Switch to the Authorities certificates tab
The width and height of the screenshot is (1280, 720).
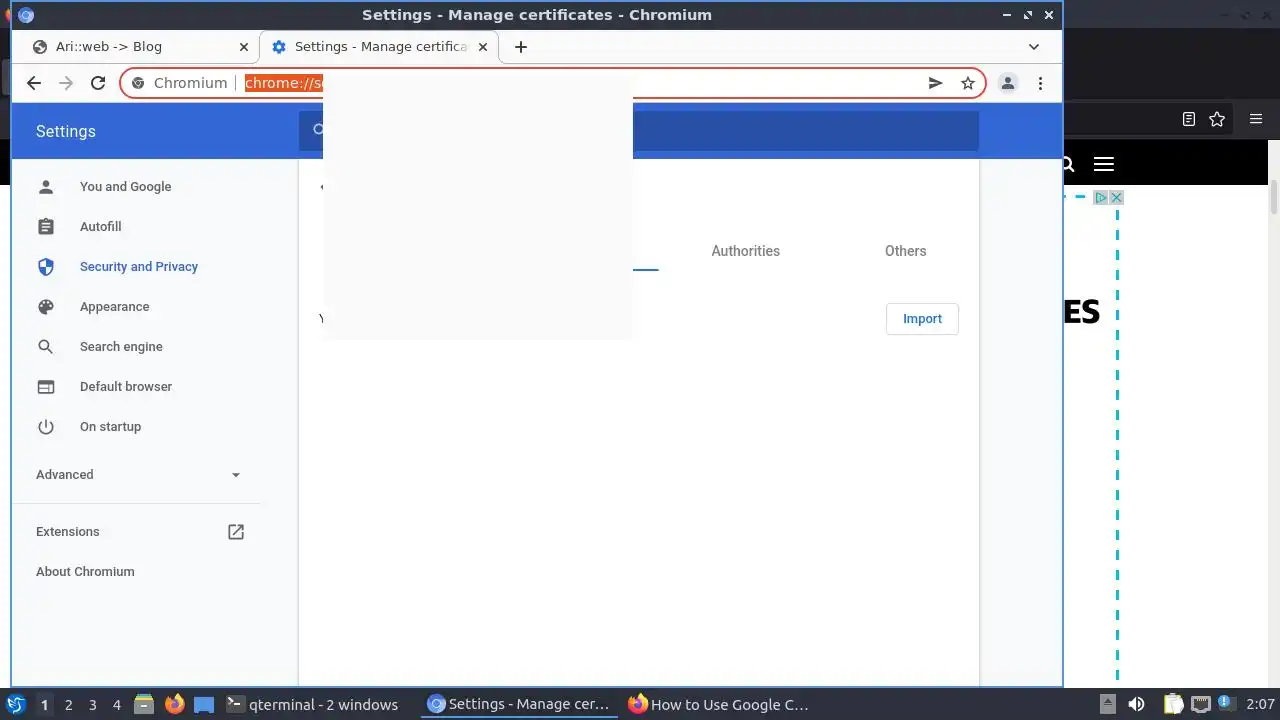point(745,251)
